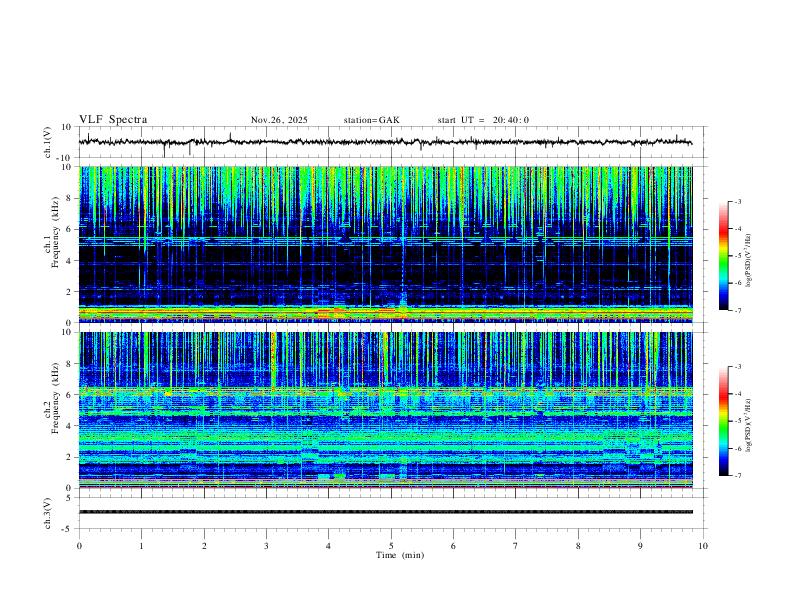Click the "1" tick on the Time axis
This screenshot has width=792, height=612.
pyautogui.click(x=141, y=546)
